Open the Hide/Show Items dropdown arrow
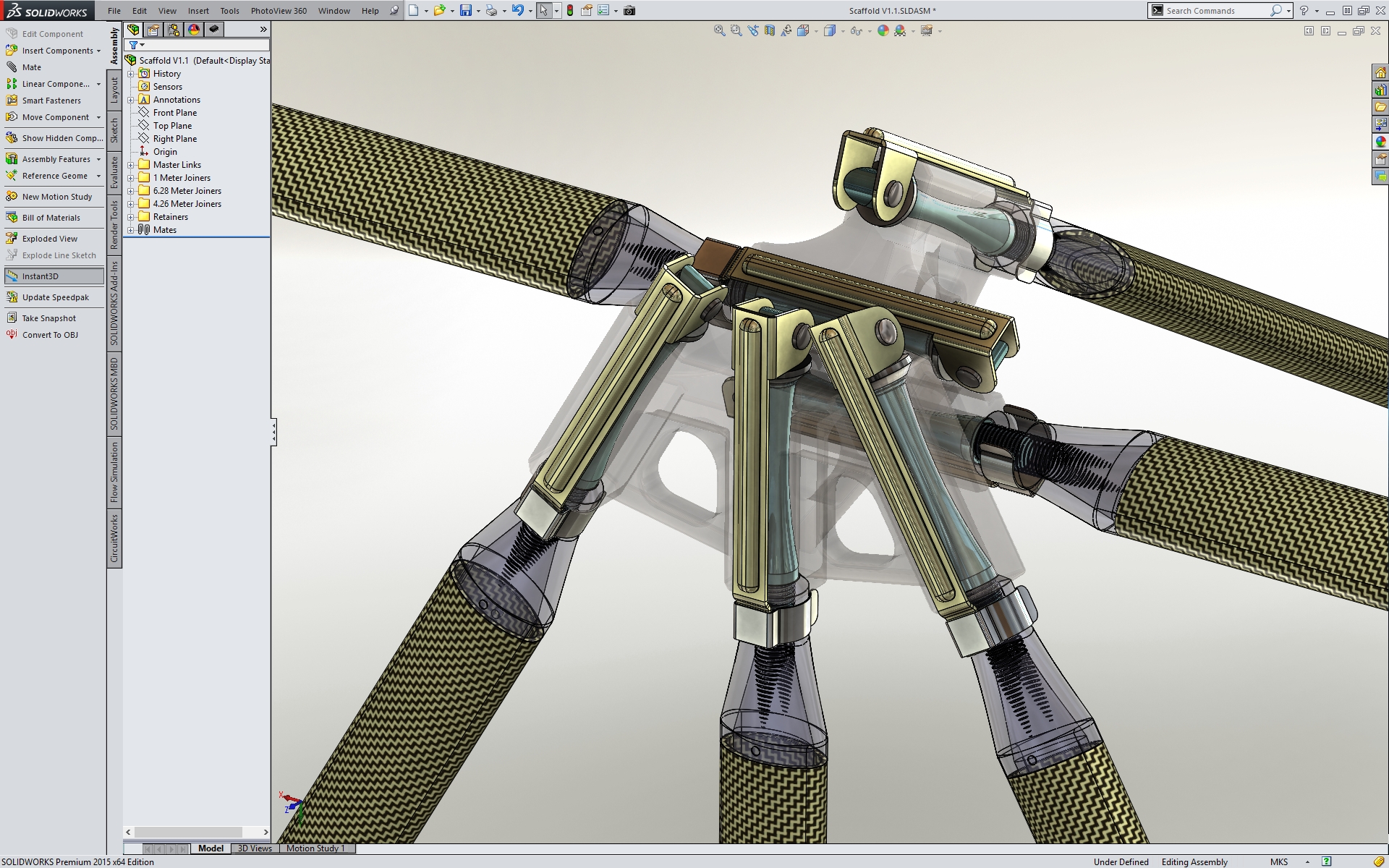 tap(869, 32)
